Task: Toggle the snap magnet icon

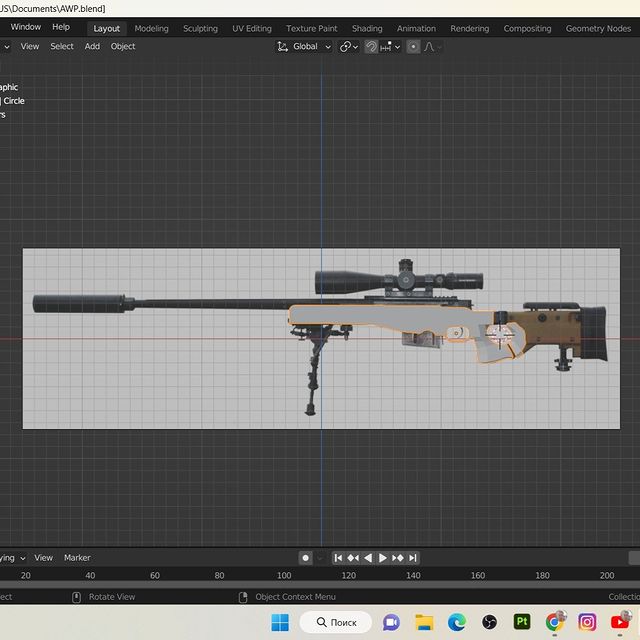Action: click(x=371, y=47)
